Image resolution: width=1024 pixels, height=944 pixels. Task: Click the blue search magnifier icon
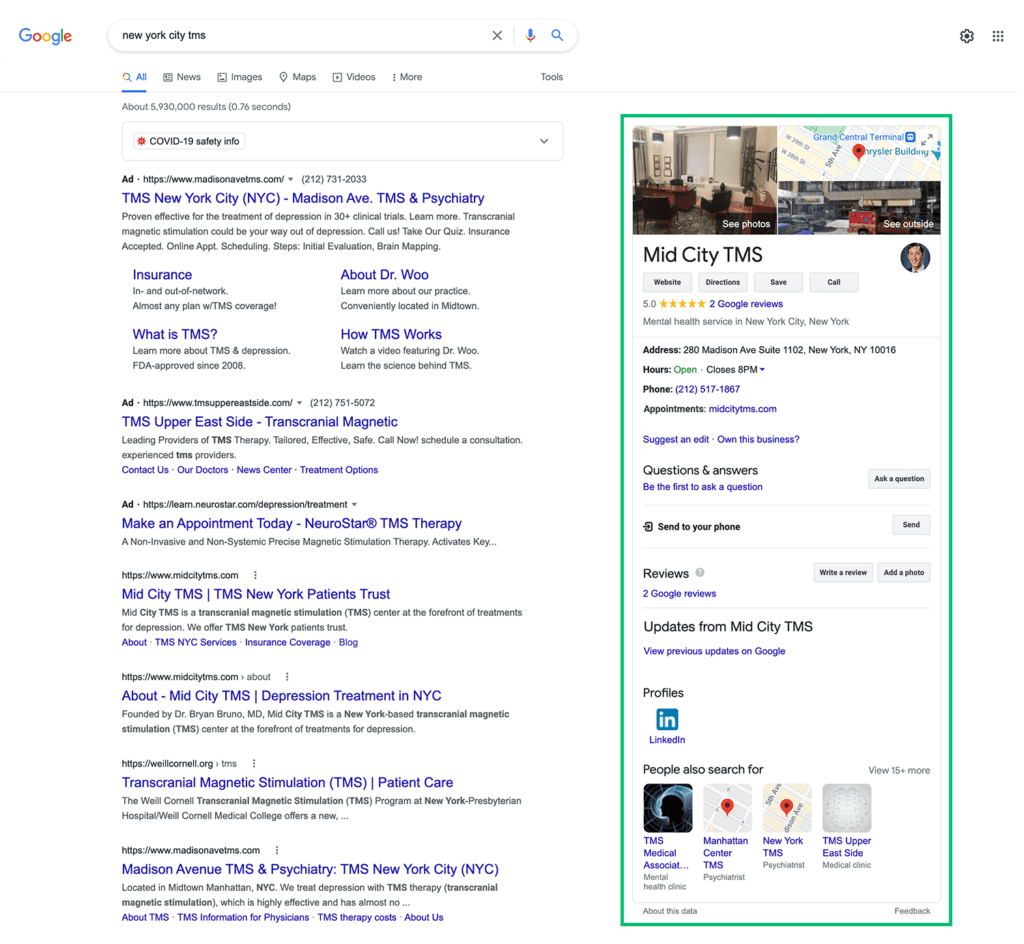pyautogui.click(x=557, y=35)
